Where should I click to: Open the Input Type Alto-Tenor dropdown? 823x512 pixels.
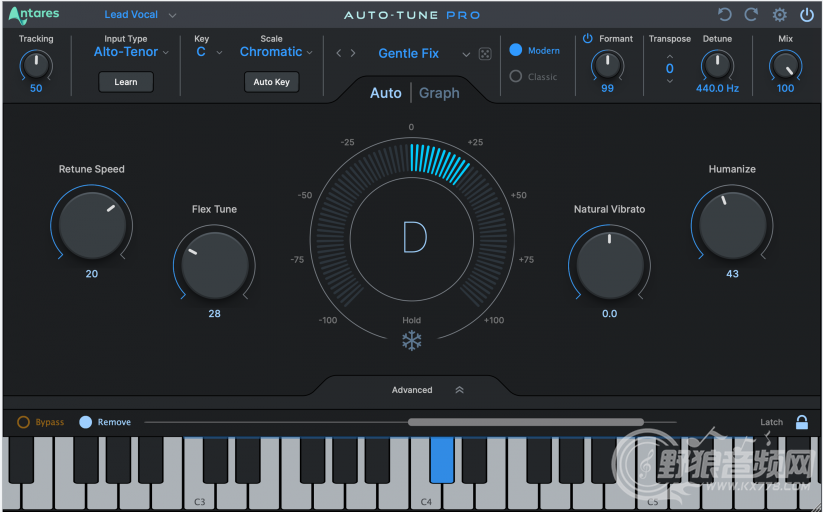coord(131,52)
